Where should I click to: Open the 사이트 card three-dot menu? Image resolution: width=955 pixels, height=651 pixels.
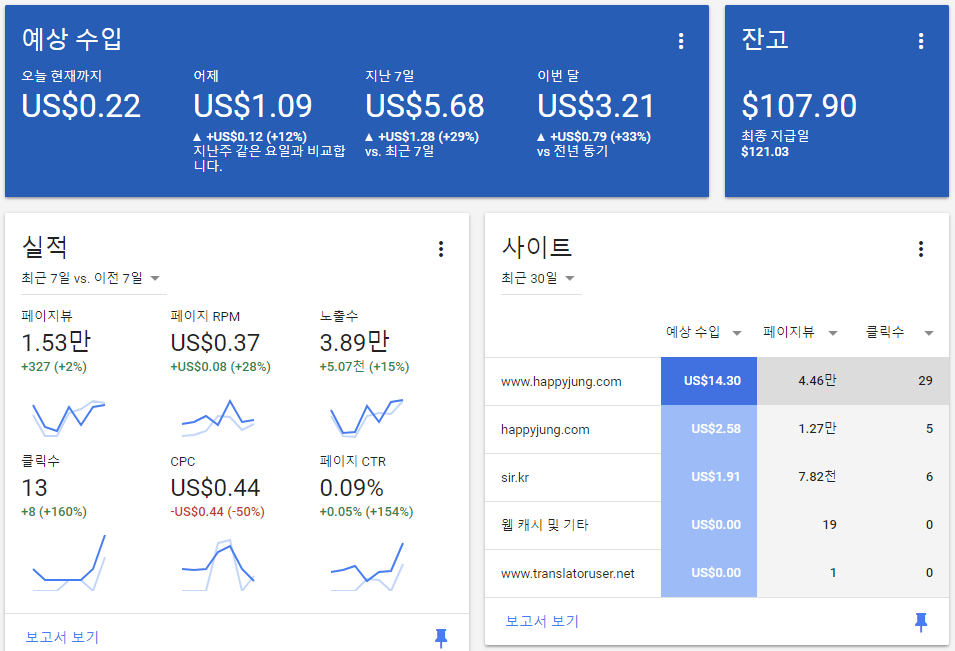pyautogui.click(x=921, y=249)
